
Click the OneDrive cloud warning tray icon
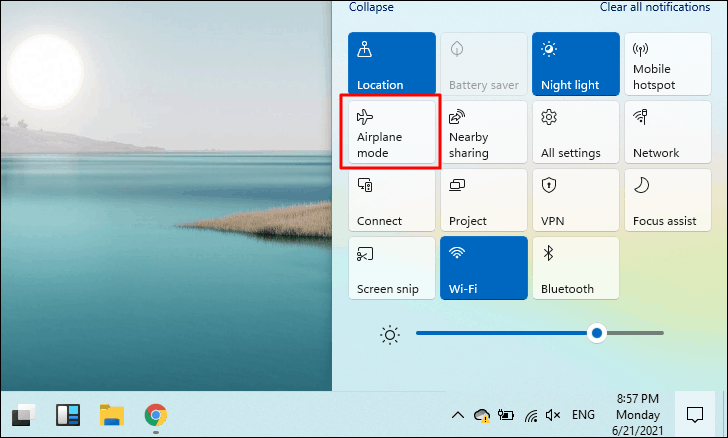click(x=482, y=415)
